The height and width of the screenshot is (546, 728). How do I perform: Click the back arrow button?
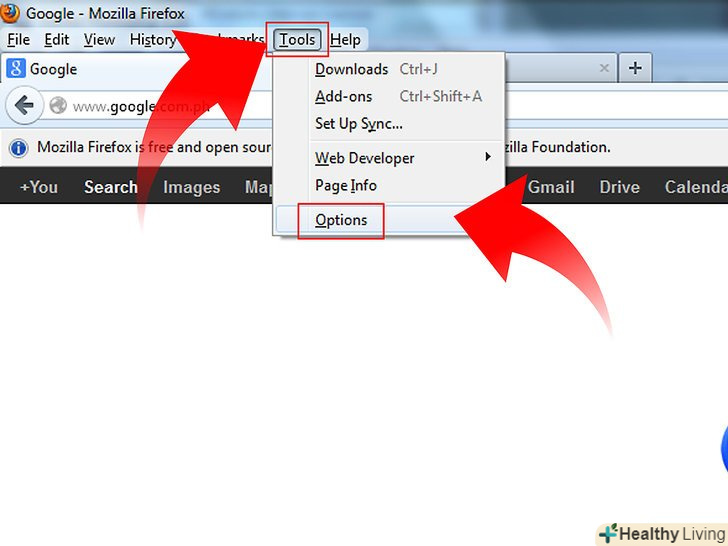pos(25,105)
